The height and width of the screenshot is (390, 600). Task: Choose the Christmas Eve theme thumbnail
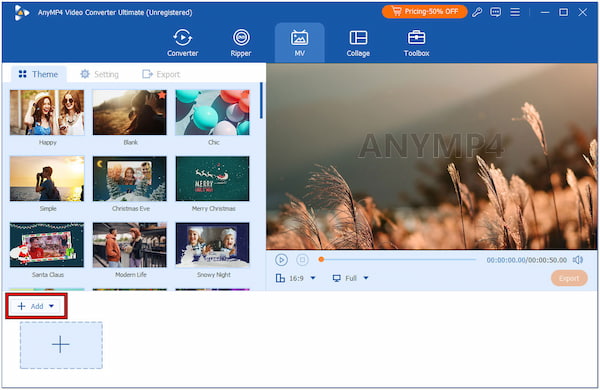[130, 179]
